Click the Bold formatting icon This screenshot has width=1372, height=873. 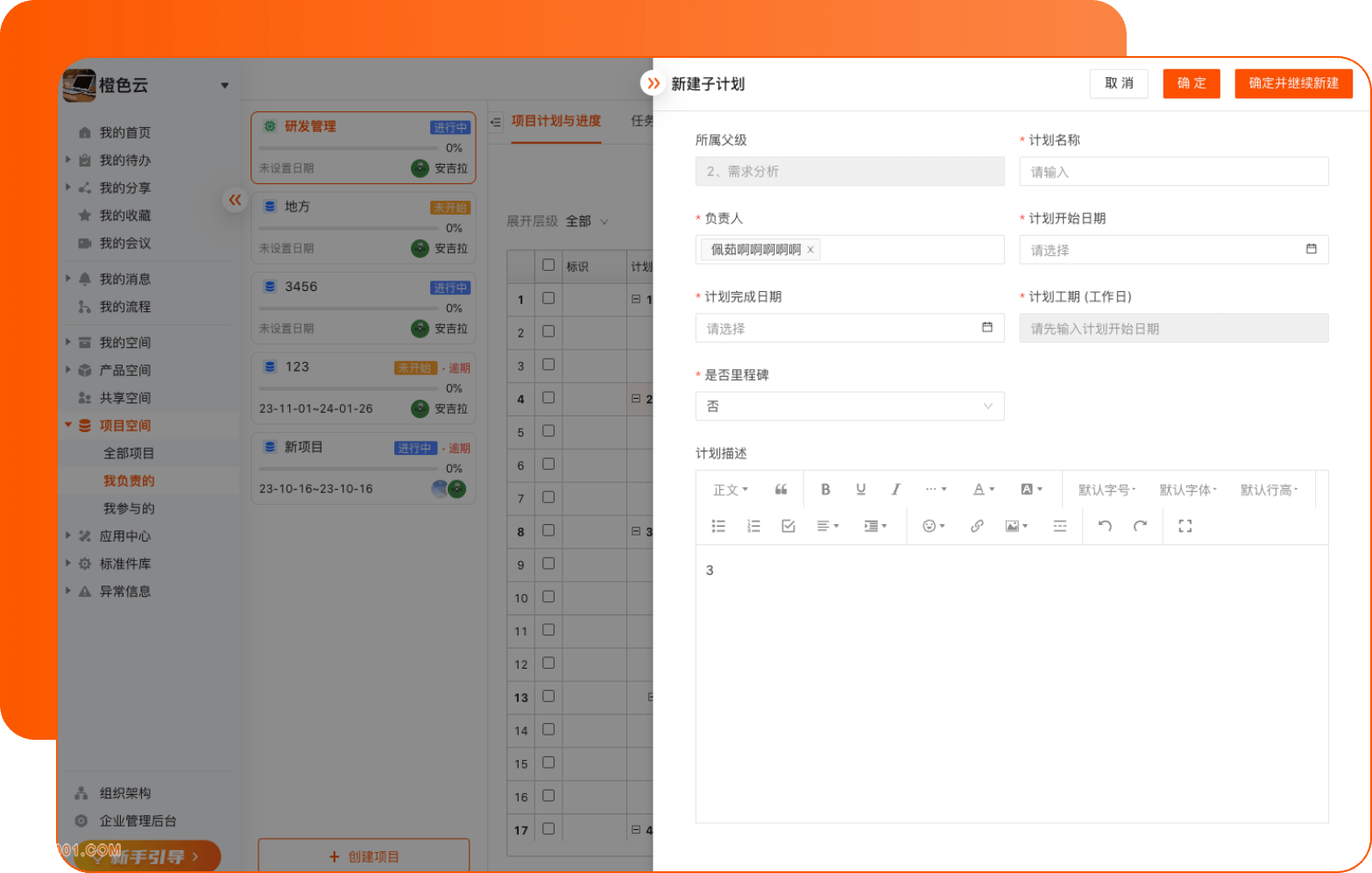coord(825,490)
